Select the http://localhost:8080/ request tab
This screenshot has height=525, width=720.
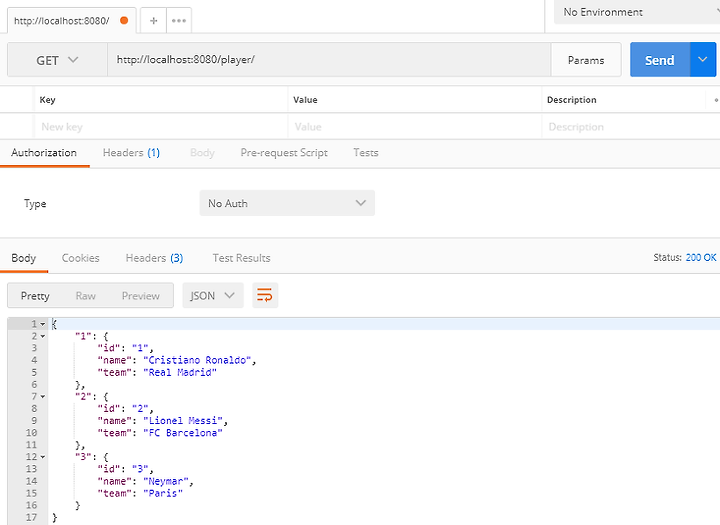(x=72, y=21)
